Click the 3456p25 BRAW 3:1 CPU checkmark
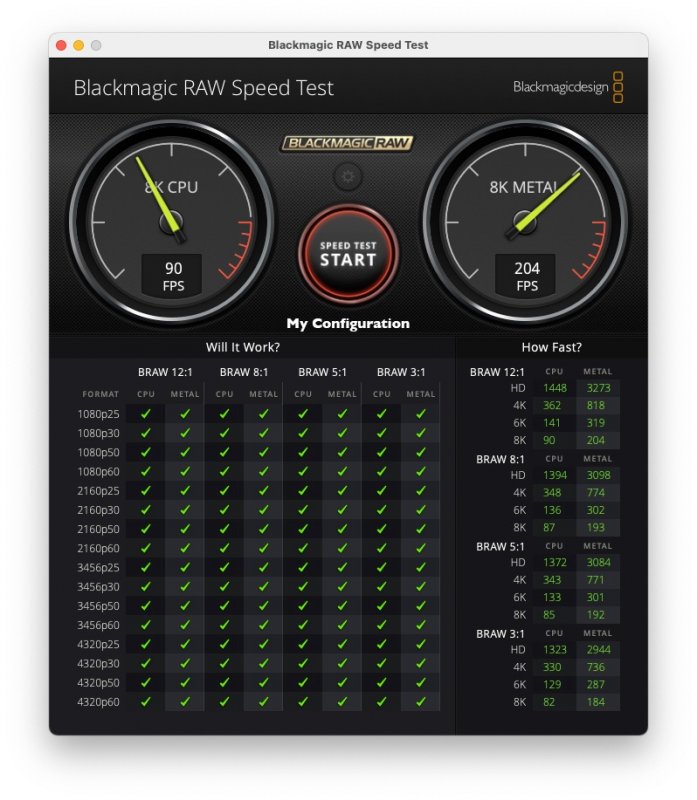The height and width of the screenshot is (800, 697). pos(382,567)
